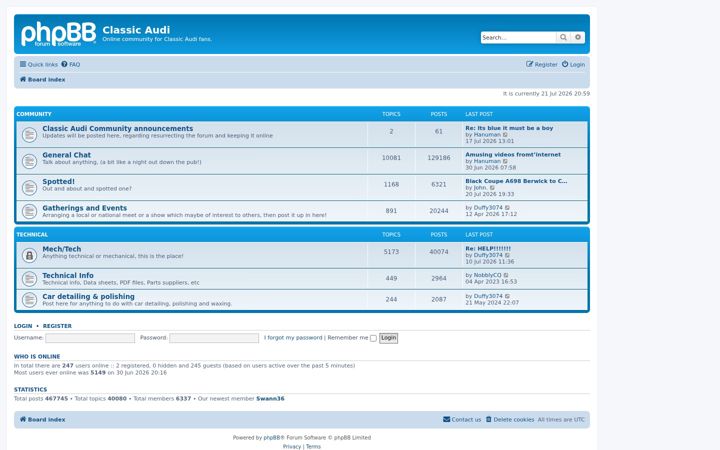View latest post icon beside John.
This screenshot has width=720, height=450.
[x=492, y=187]
